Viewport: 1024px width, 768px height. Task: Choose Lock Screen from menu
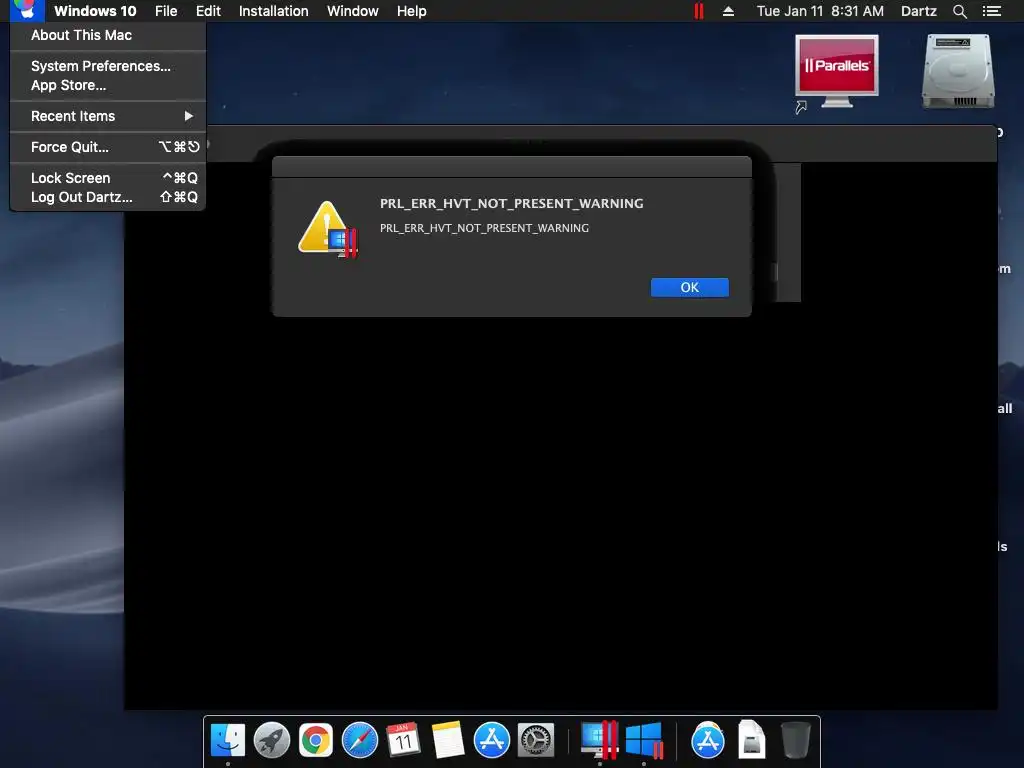pyautogui.click(x=108, y=178)
